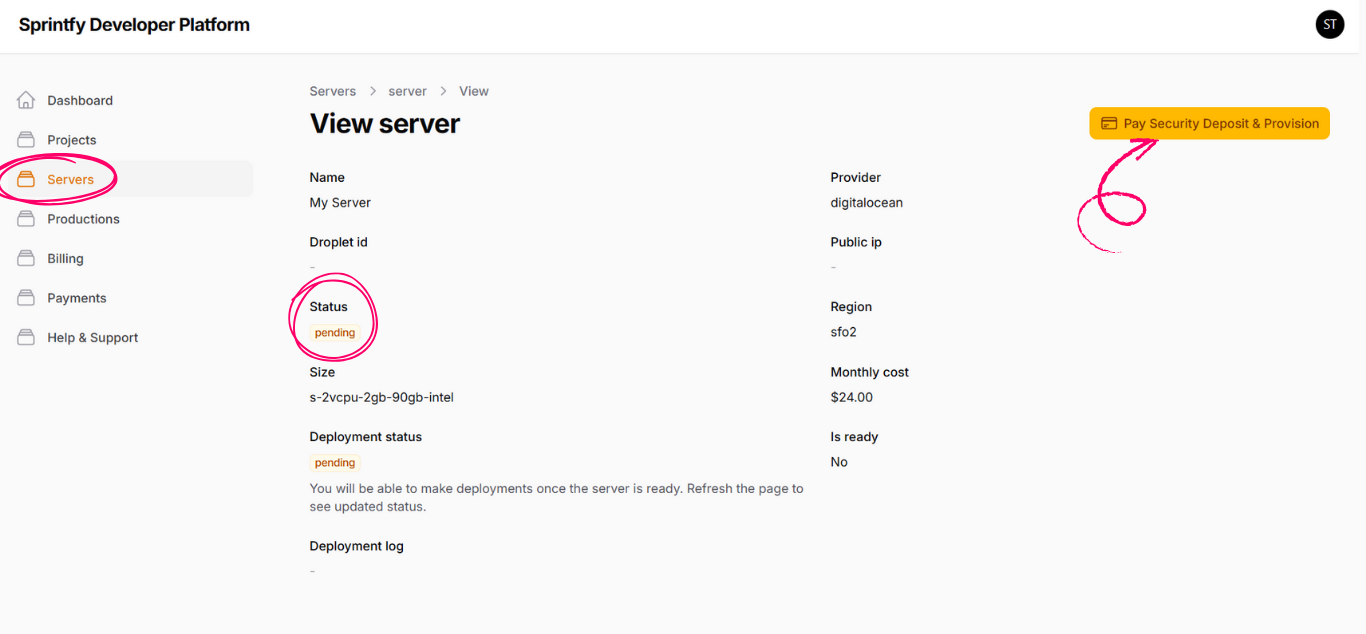Click the Projects icon in sidebar
Viewport: 1366px width, 634px height.
point(27,140)
